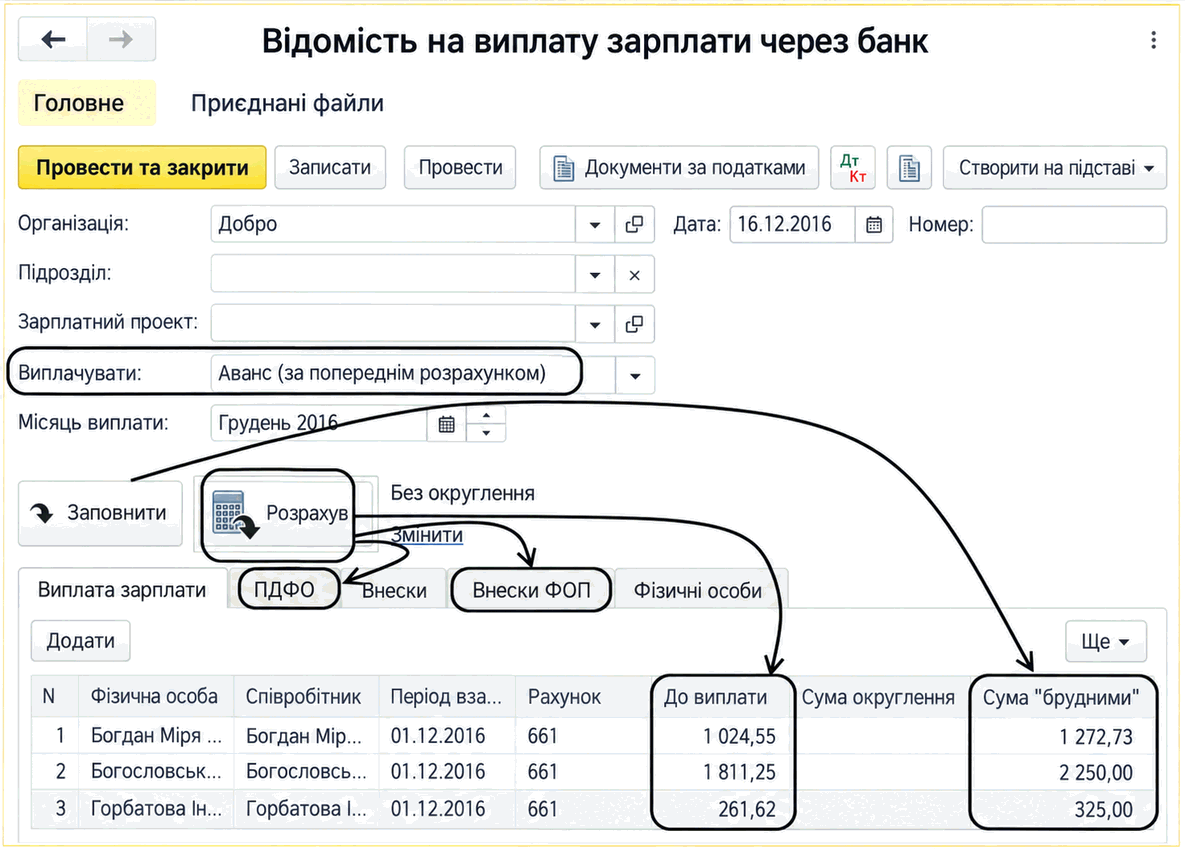Screen dimensions: 1185x850
Task: Click the Провести button
Action: (460, 168)
